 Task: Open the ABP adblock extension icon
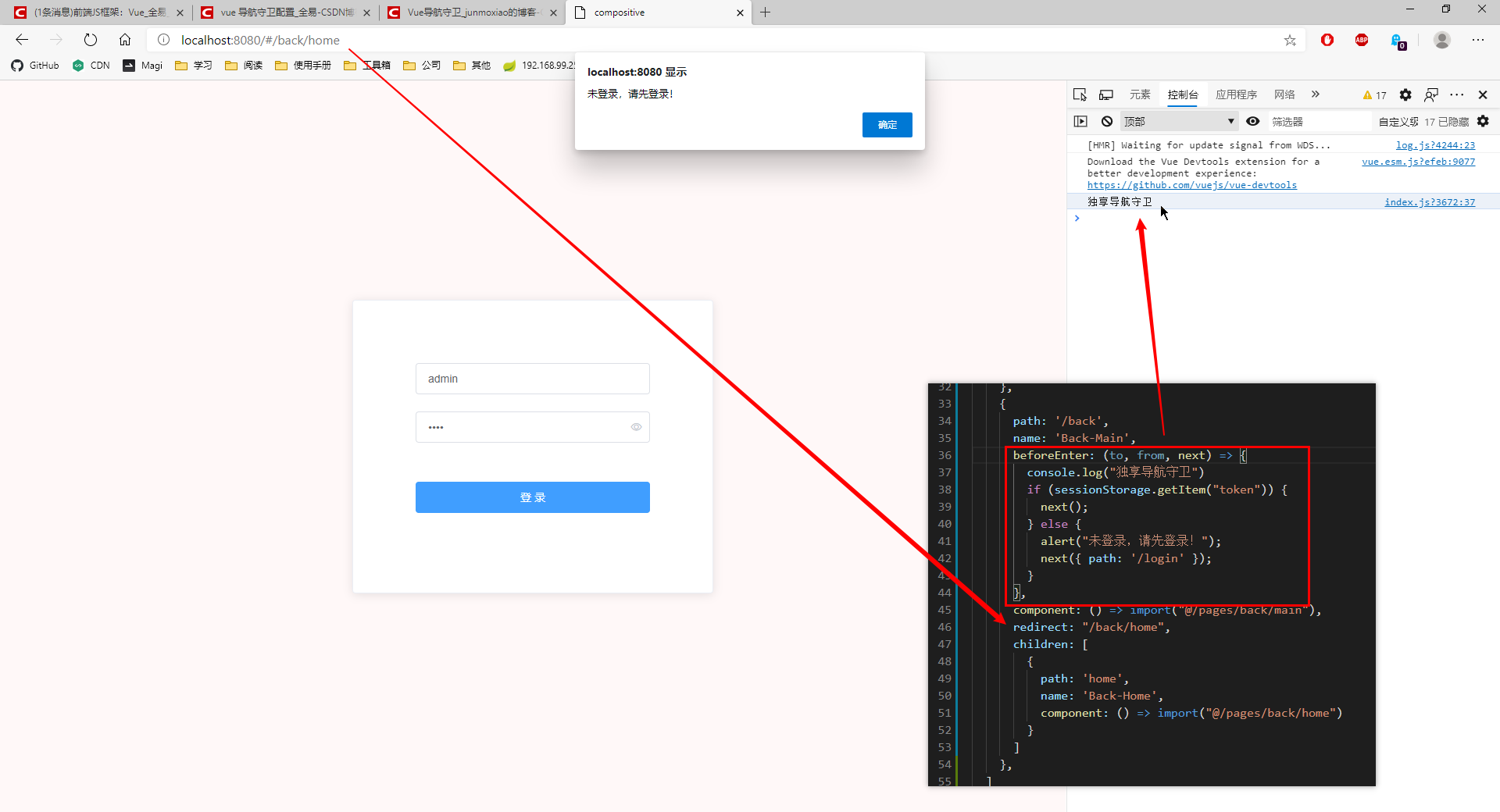(x=1362, y=40)
